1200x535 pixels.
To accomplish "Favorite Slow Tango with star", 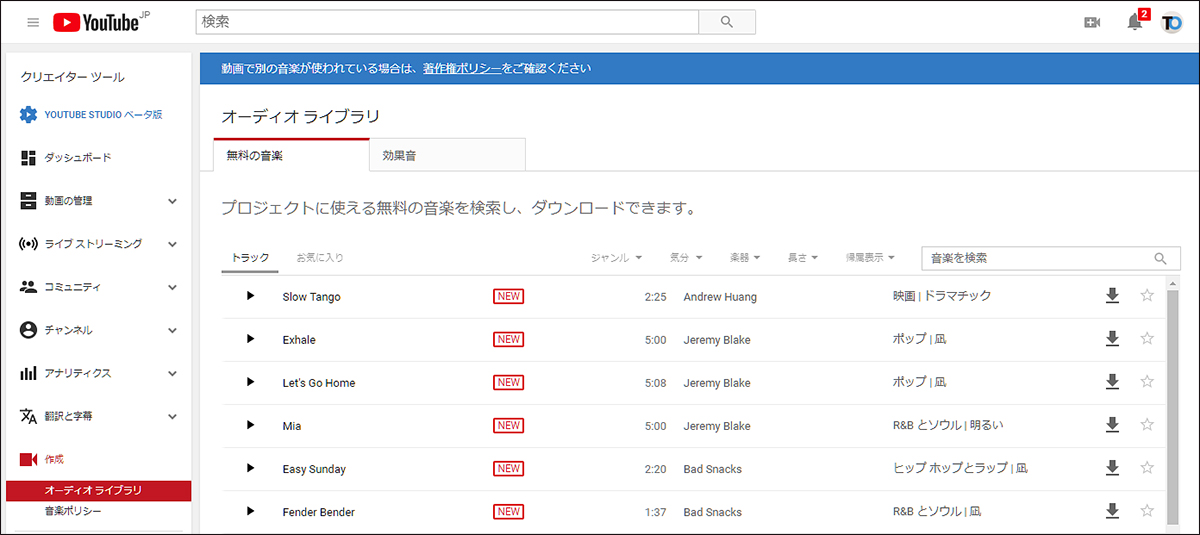I will [x=1147, y=296].
